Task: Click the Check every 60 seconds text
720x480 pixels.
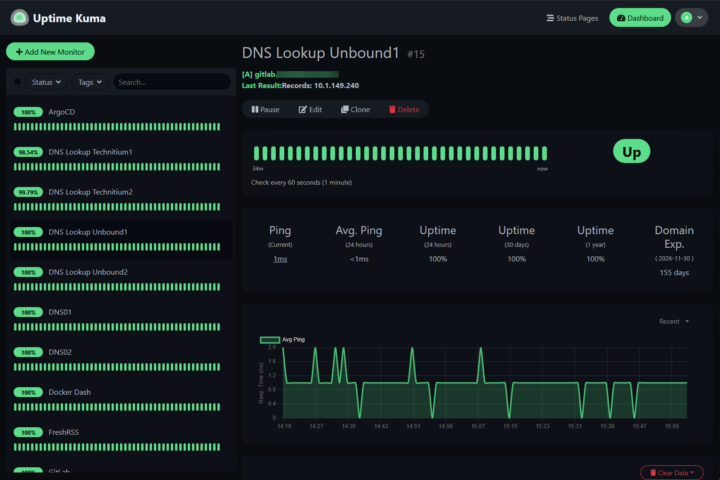Action: click(x=301, y=182)
